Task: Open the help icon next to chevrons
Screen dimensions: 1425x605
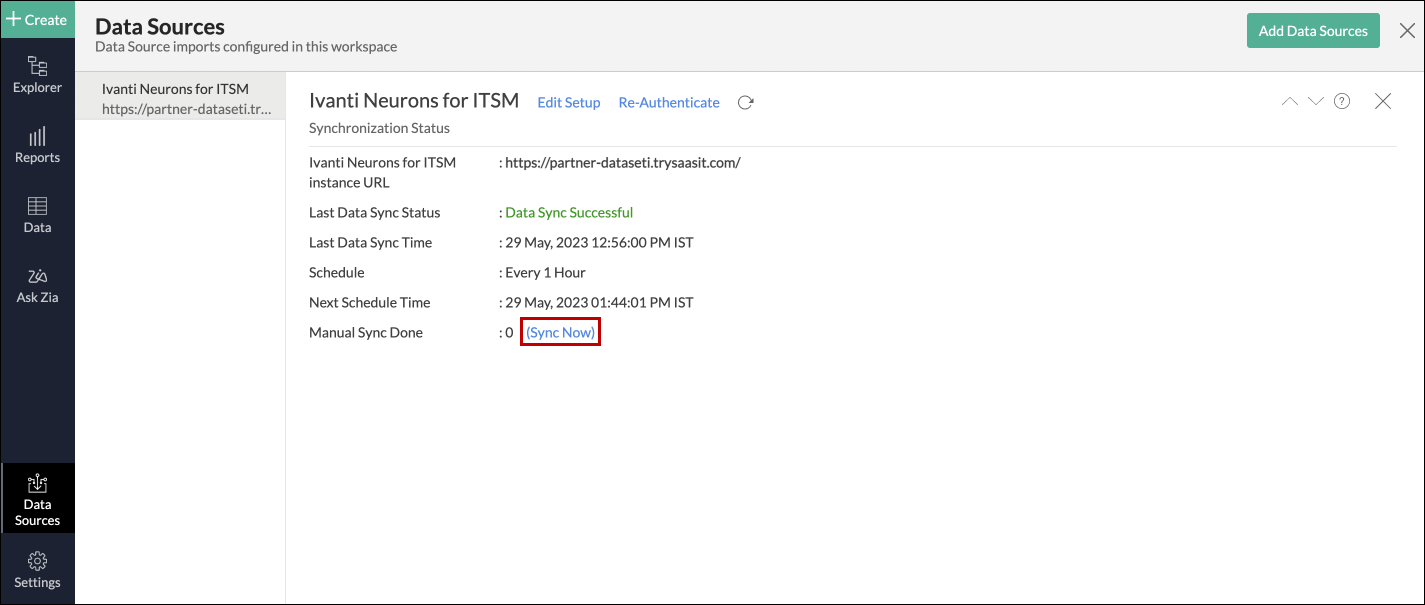Action: click(x=1342, y=101)
